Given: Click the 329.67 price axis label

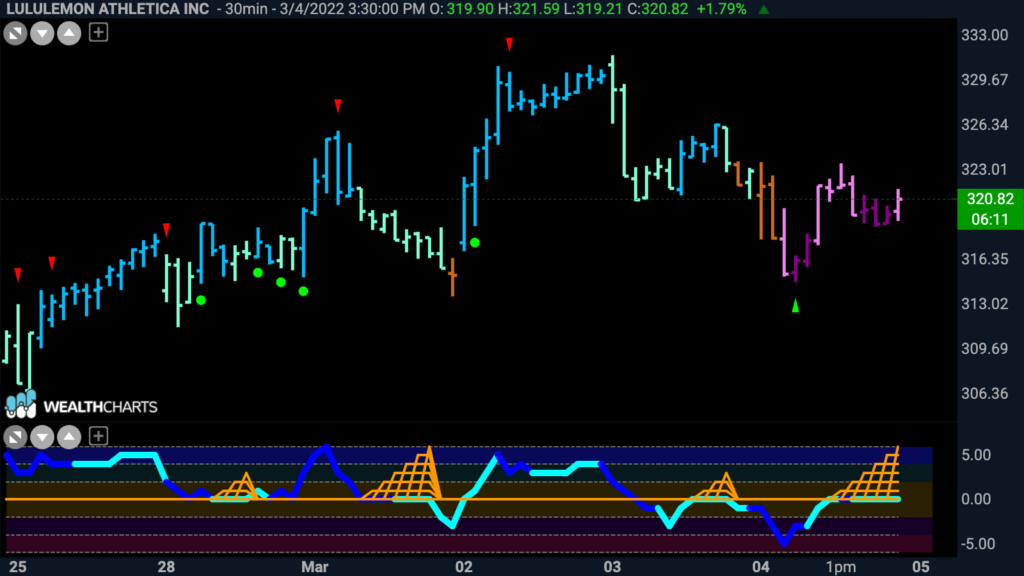Looking at the screenshot, I should coord(984,80).
